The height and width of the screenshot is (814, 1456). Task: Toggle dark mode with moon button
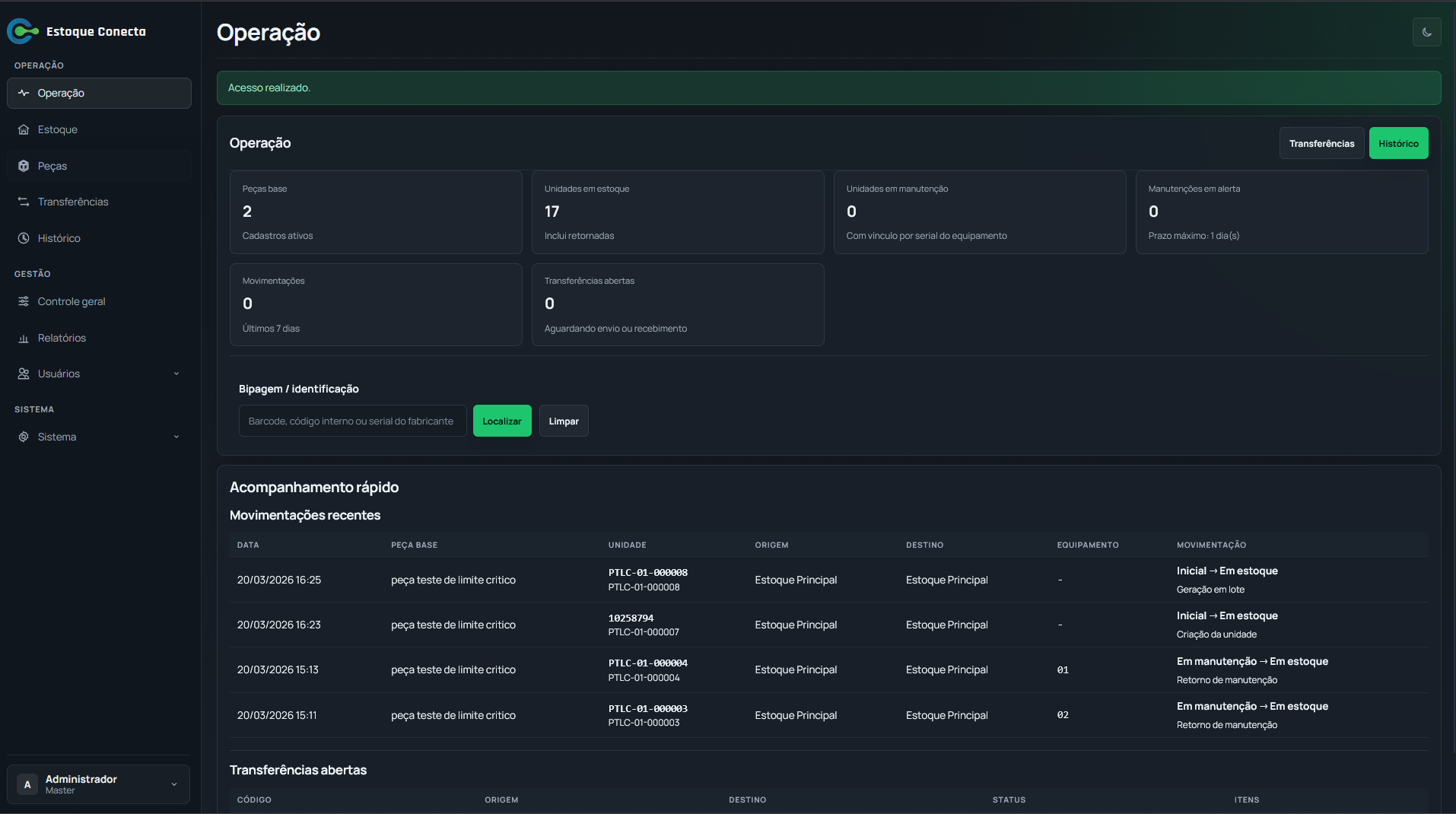1426,32
